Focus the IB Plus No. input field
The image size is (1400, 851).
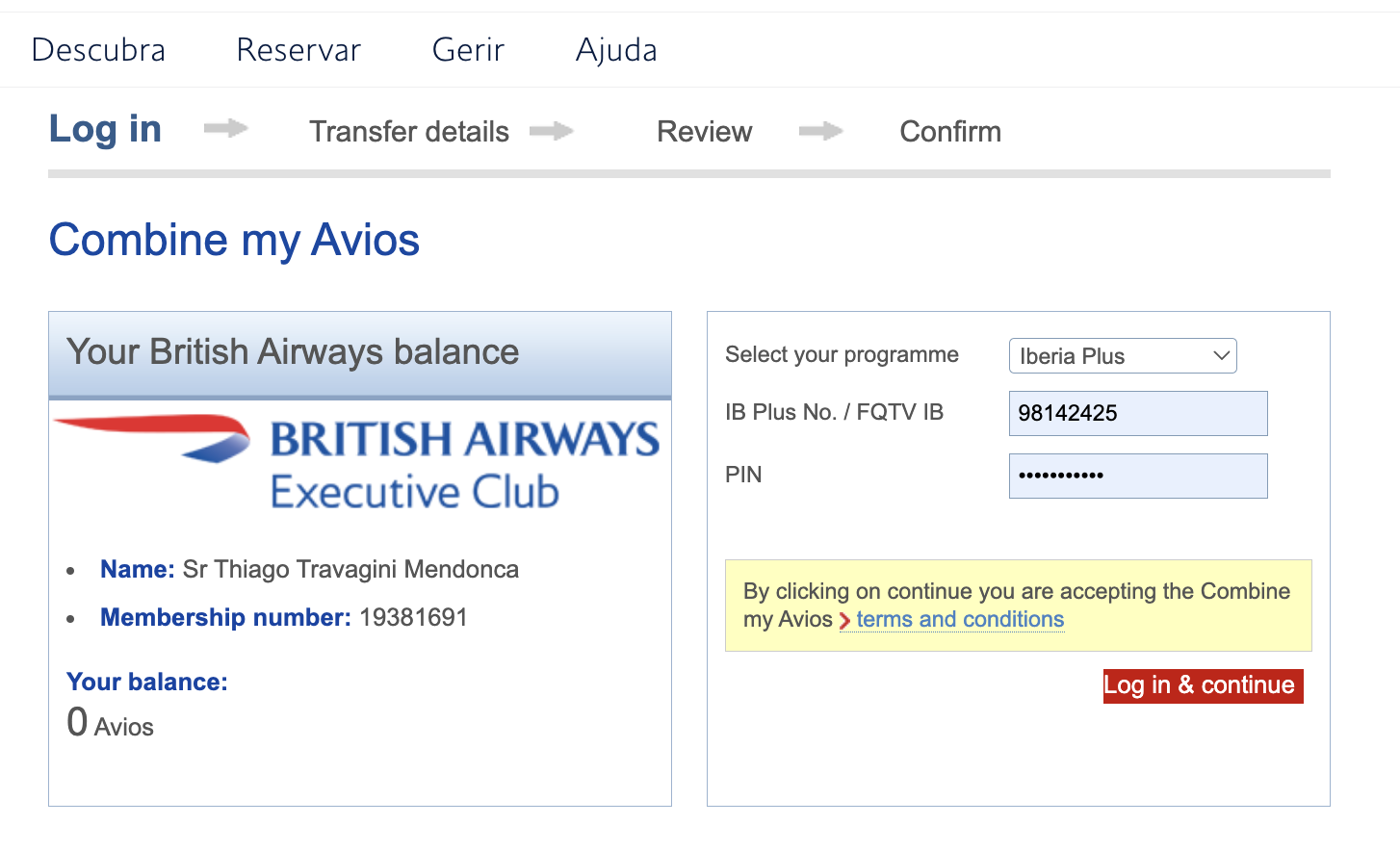[1137, 413]
